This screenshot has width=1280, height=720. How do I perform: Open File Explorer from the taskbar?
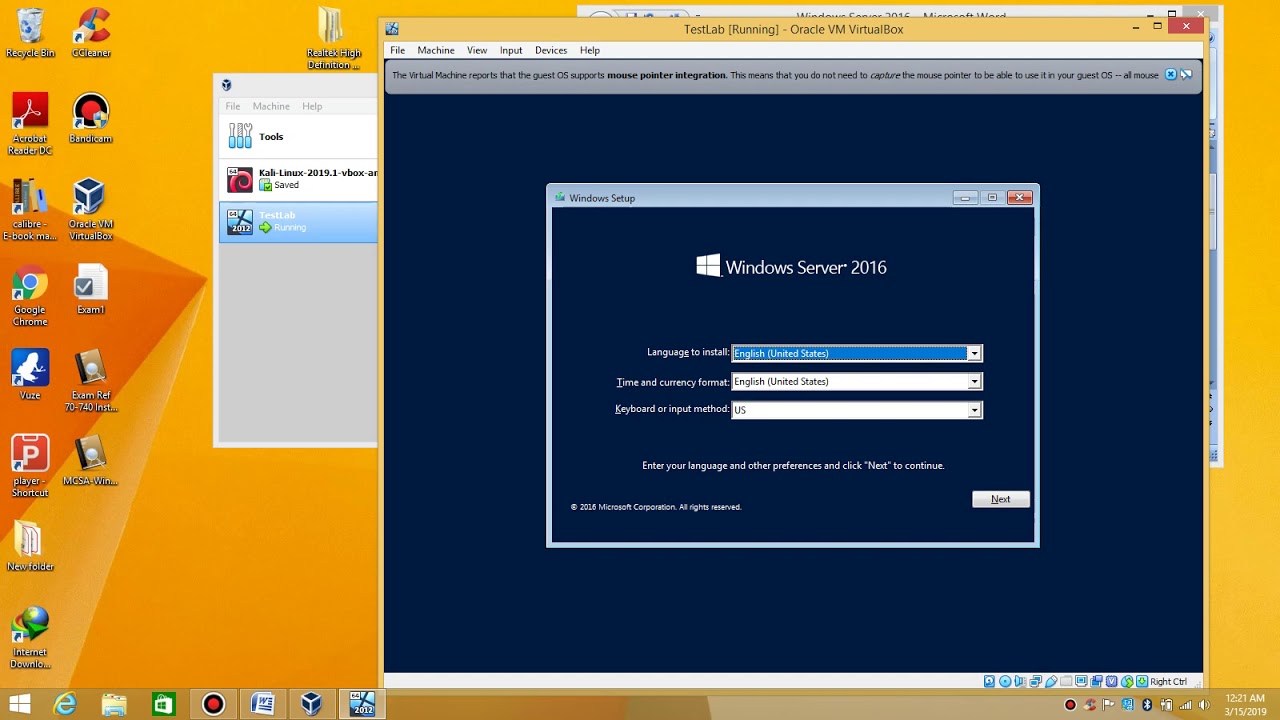click(x=114, y=704)
